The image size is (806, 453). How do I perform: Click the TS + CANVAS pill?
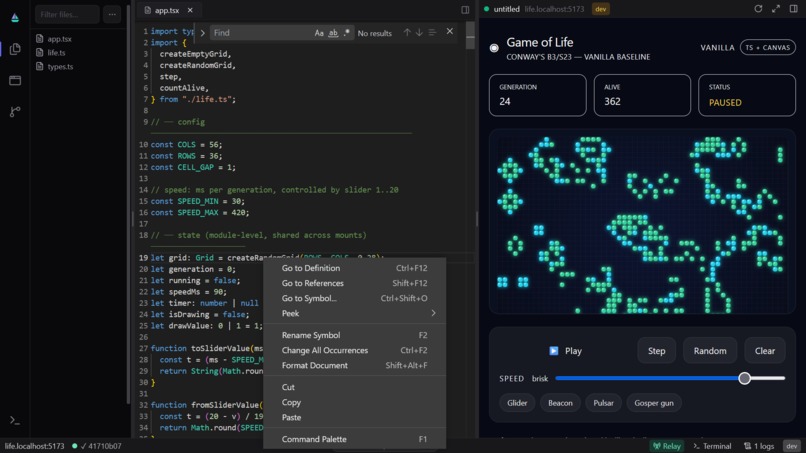[x=767, y=47]
